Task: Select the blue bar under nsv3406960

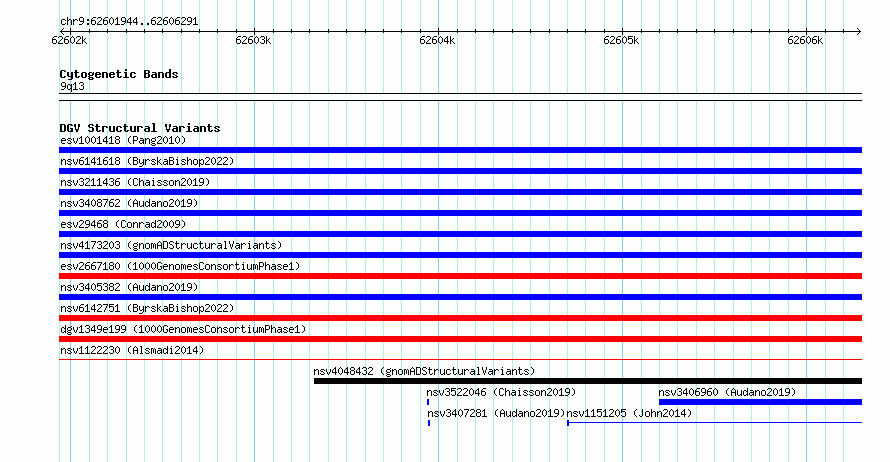Action: tap(761, 402)
